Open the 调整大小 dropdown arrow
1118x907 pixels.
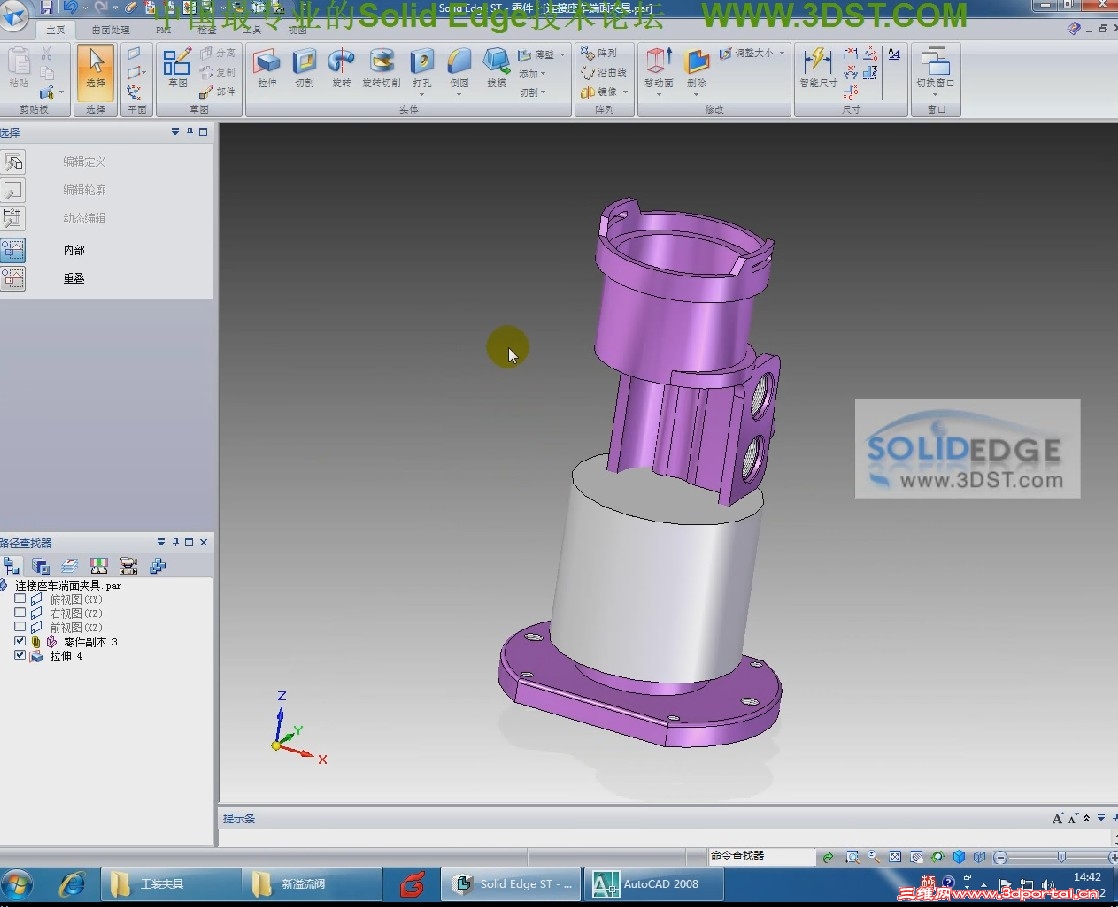[781, 53]
